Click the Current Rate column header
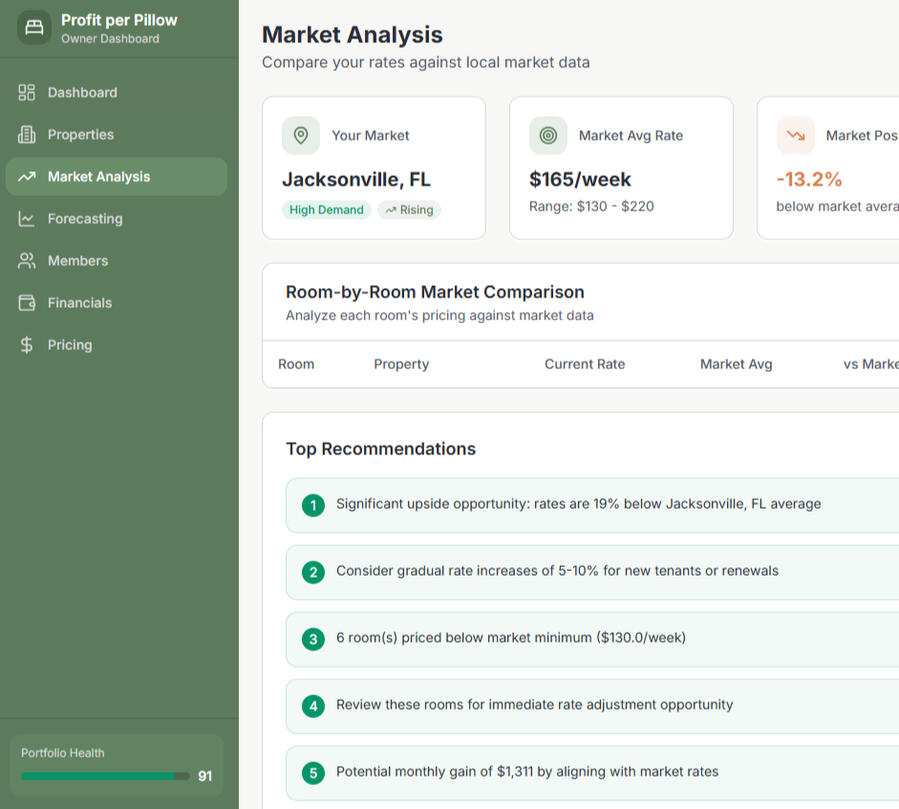Viewport: 899px width, 809px height. click(x=584, y=364)
